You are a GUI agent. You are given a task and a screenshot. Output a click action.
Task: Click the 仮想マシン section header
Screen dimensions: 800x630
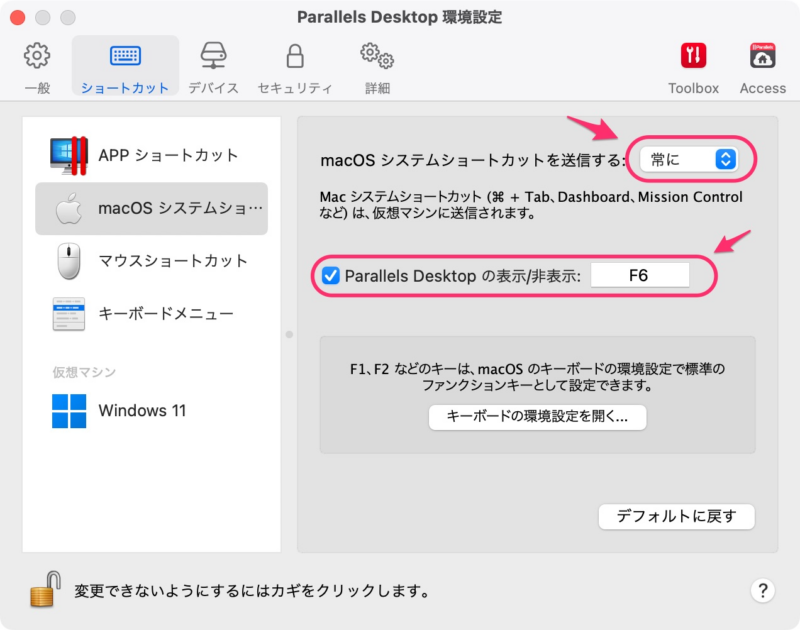(x=84, y=372)
